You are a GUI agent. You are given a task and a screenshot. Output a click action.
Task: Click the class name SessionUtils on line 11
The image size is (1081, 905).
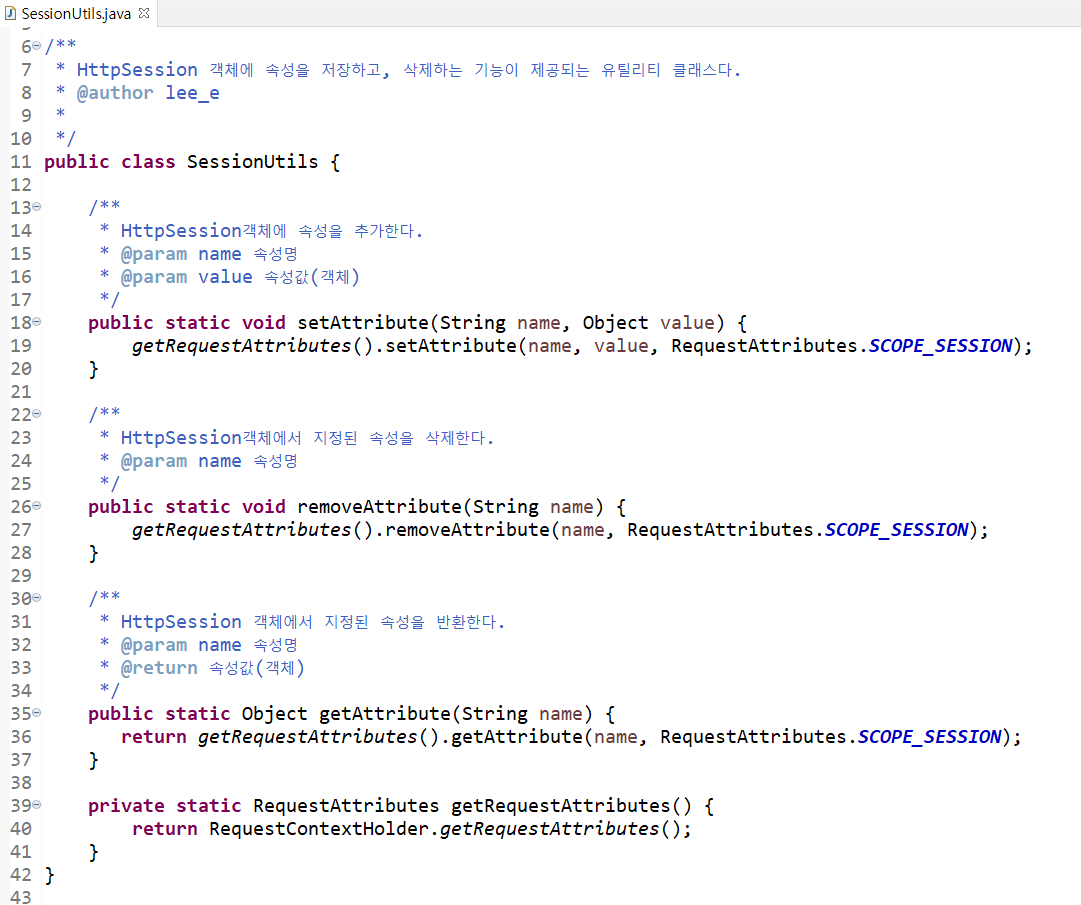252,162
